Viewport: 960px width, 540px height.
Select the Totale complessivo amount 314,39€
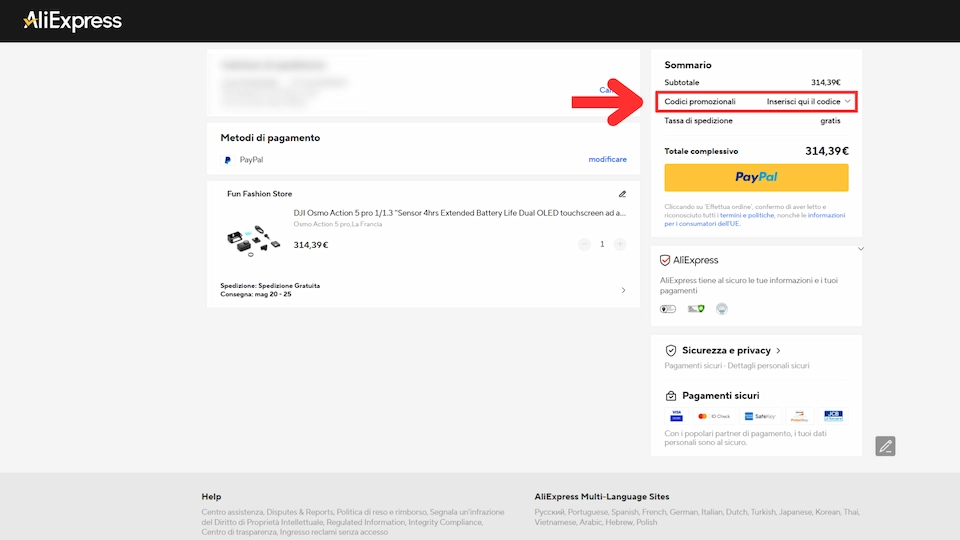827,151
